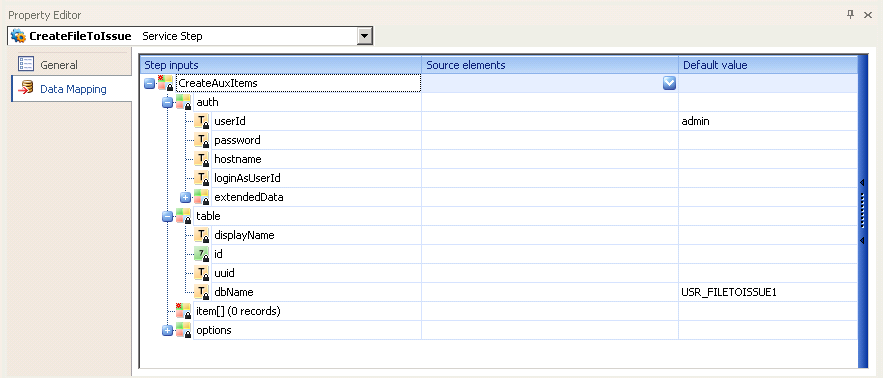This screenshot has width=883, height=378.
Task: Click the USR_FILETOISSUE1 default value cell
Action: point(768,292)
